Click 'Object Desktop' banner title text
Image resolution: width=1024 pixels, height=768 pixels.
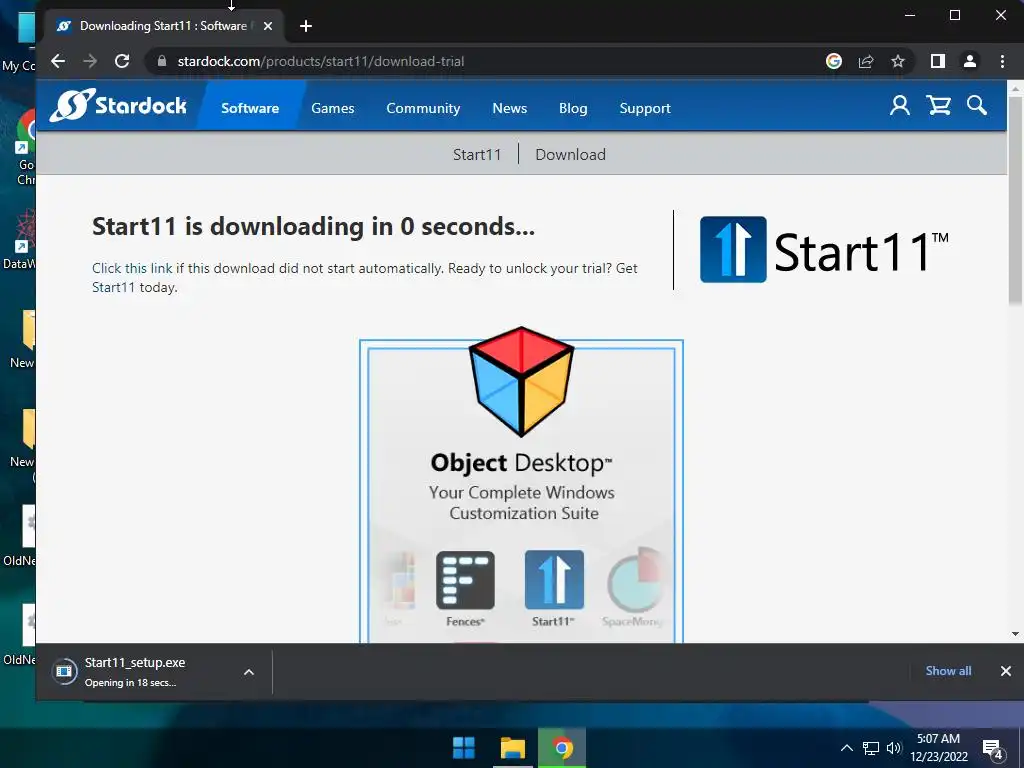[x=521, y=462]
